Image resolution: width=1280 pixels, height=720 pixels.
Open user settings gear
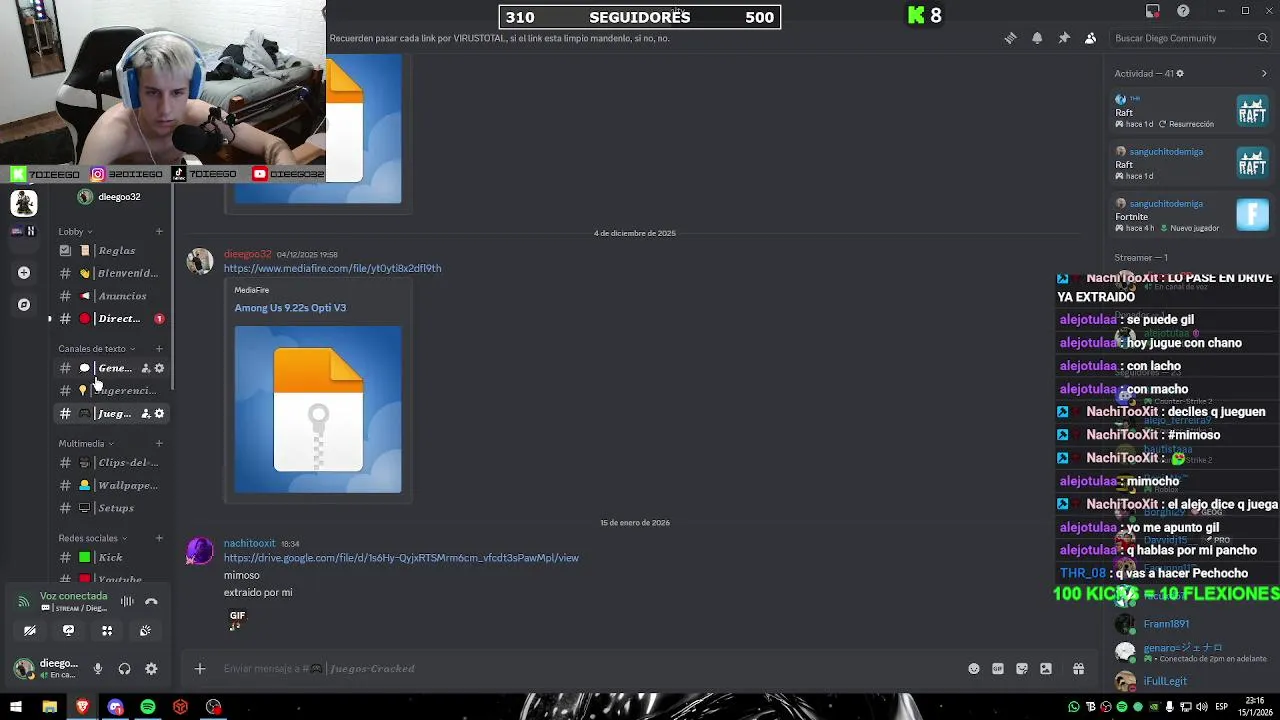tap(151, 669)
